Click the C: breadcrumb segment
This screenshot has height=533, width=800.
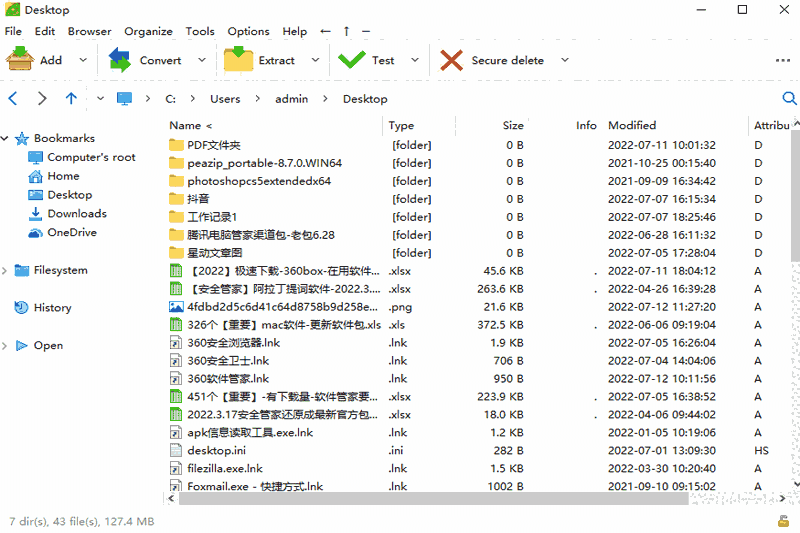point(170,99)
